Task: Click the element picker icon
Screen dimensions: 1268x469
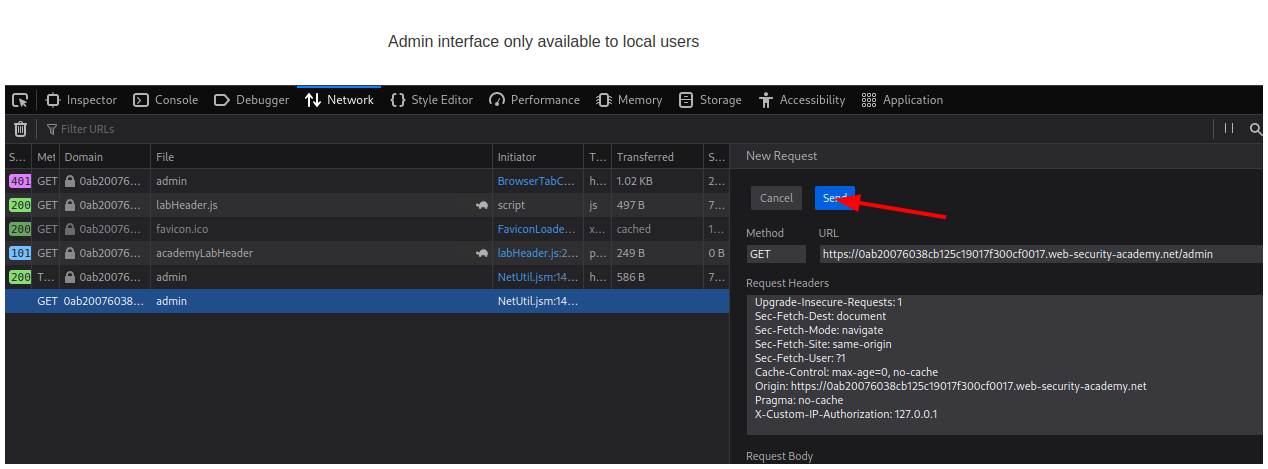Action: click(20, 100)
